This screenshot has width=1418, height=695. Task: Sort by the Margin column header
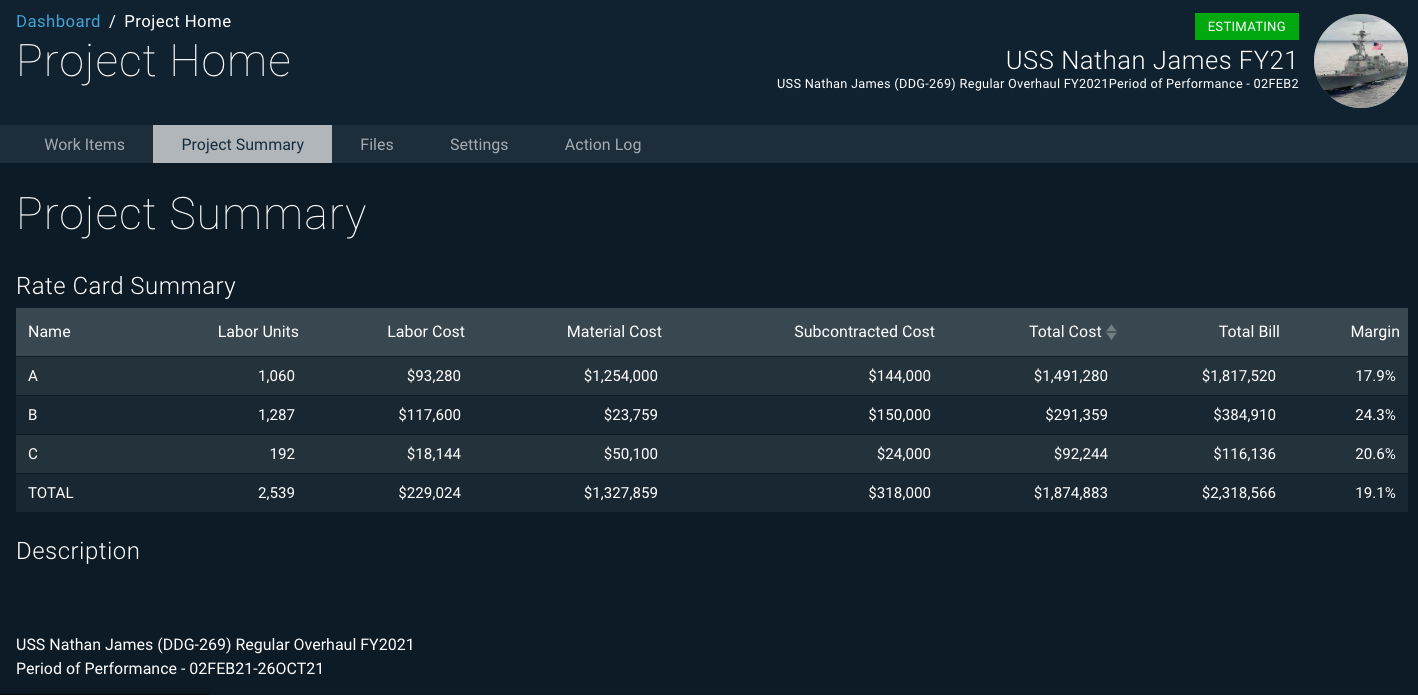(x=1374, y=332)
